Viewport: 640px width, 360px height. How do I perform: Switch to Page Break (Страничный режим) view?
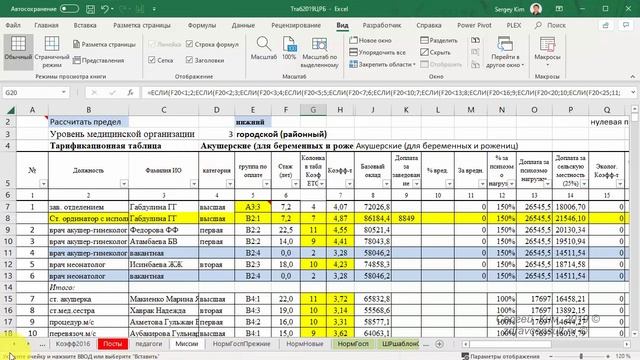point(52,51)
